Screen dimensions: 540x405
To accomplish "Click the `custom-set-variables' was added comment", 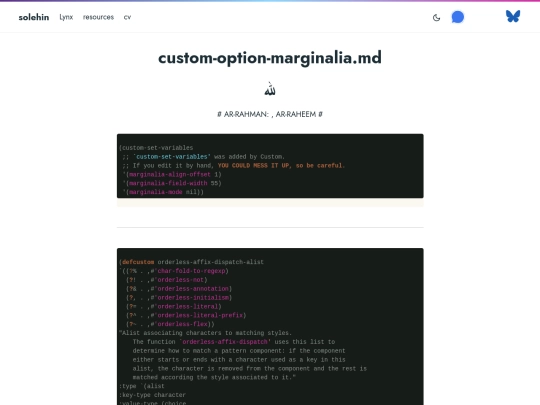I will (204, 157).
